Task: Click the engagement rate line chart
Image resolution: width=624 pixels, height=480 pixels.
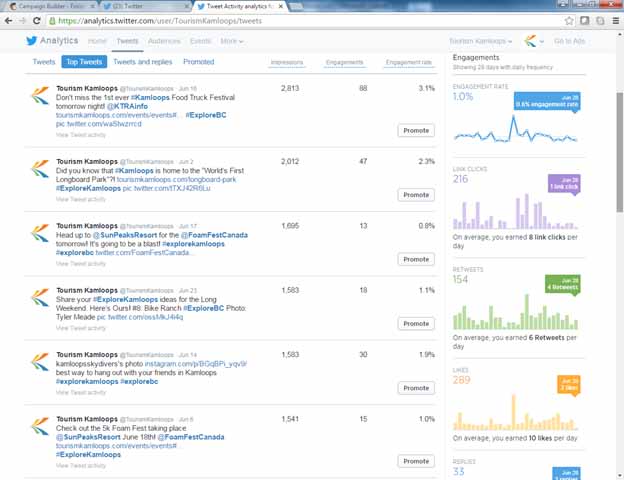Action: coord(515,129)
